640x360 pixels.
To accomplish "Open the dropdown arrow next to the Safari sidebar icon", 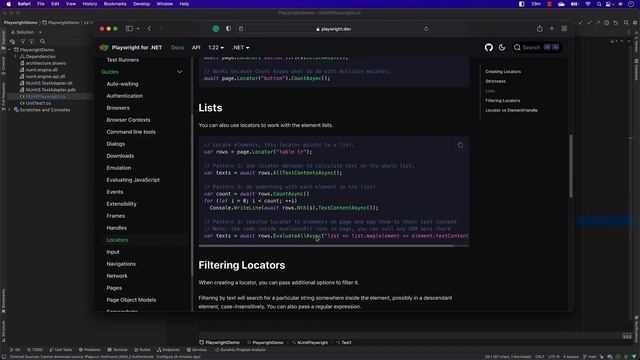I will click(x=138, y=29).
